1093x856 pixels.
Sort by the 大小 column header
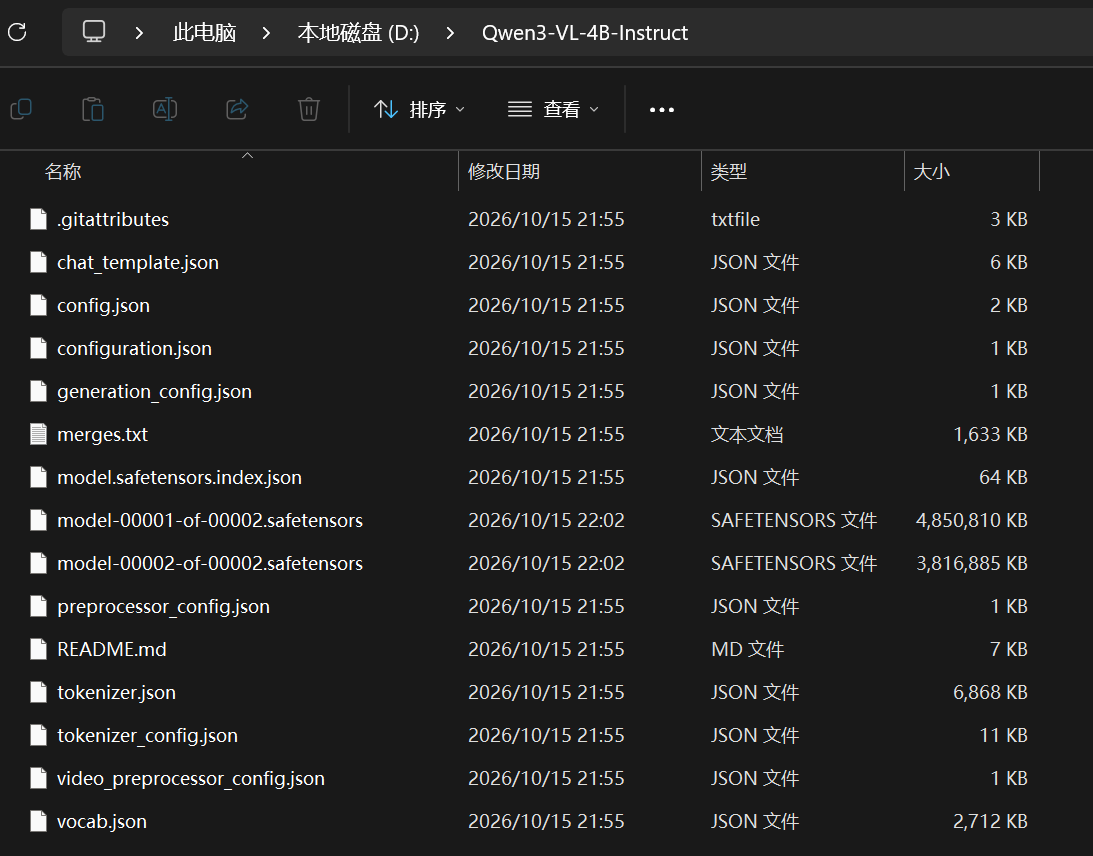tap(931, 171)
